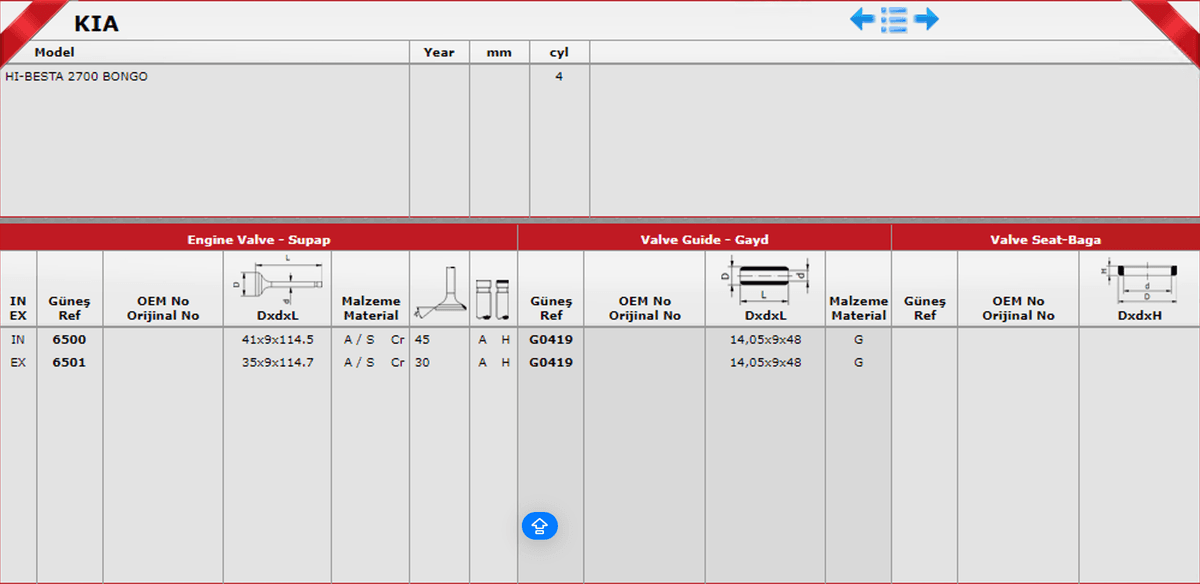The width and height of the screenshot is (1200, 584).
Task: Click the Model column header
Action: (x=55, y=52)
